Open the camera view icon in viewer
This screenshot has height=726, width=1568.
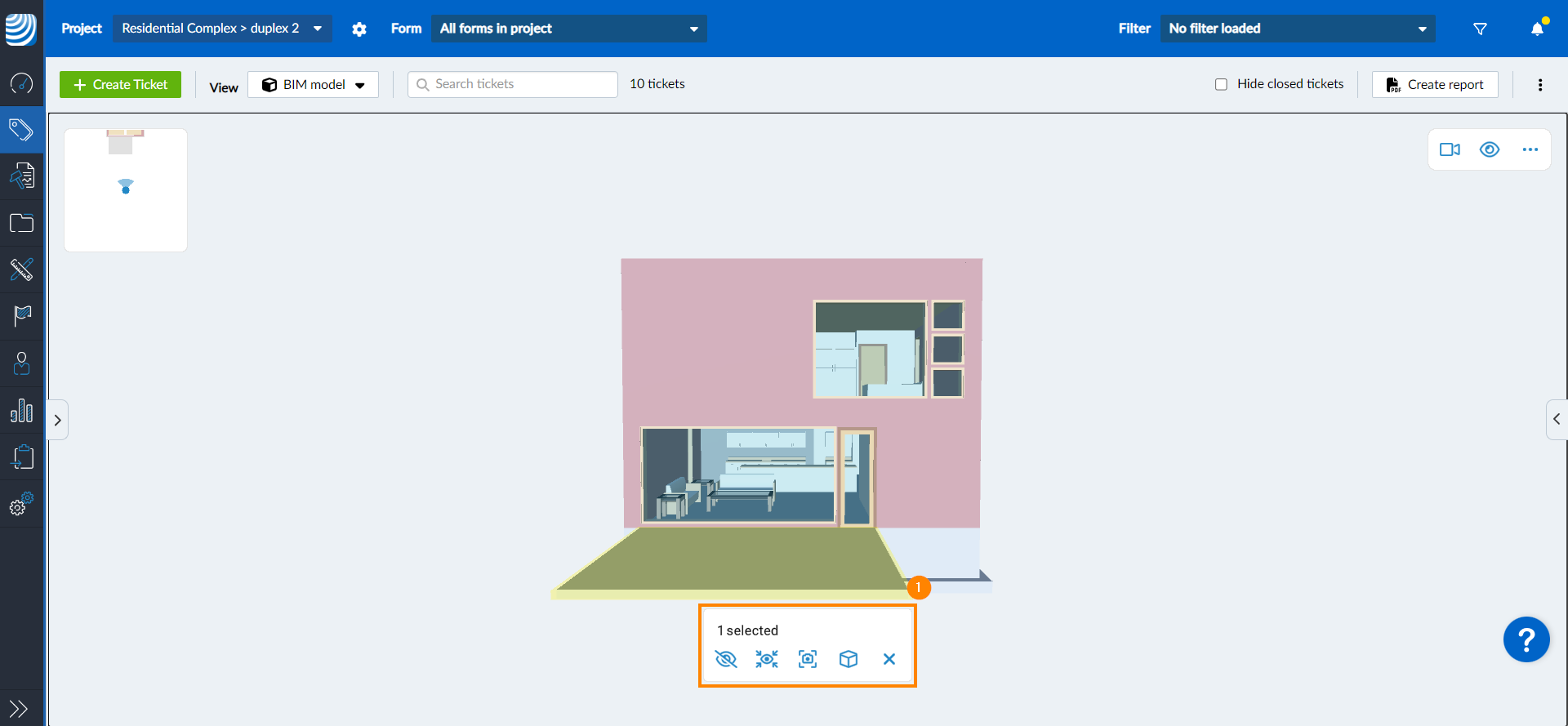click(1450, 149)
